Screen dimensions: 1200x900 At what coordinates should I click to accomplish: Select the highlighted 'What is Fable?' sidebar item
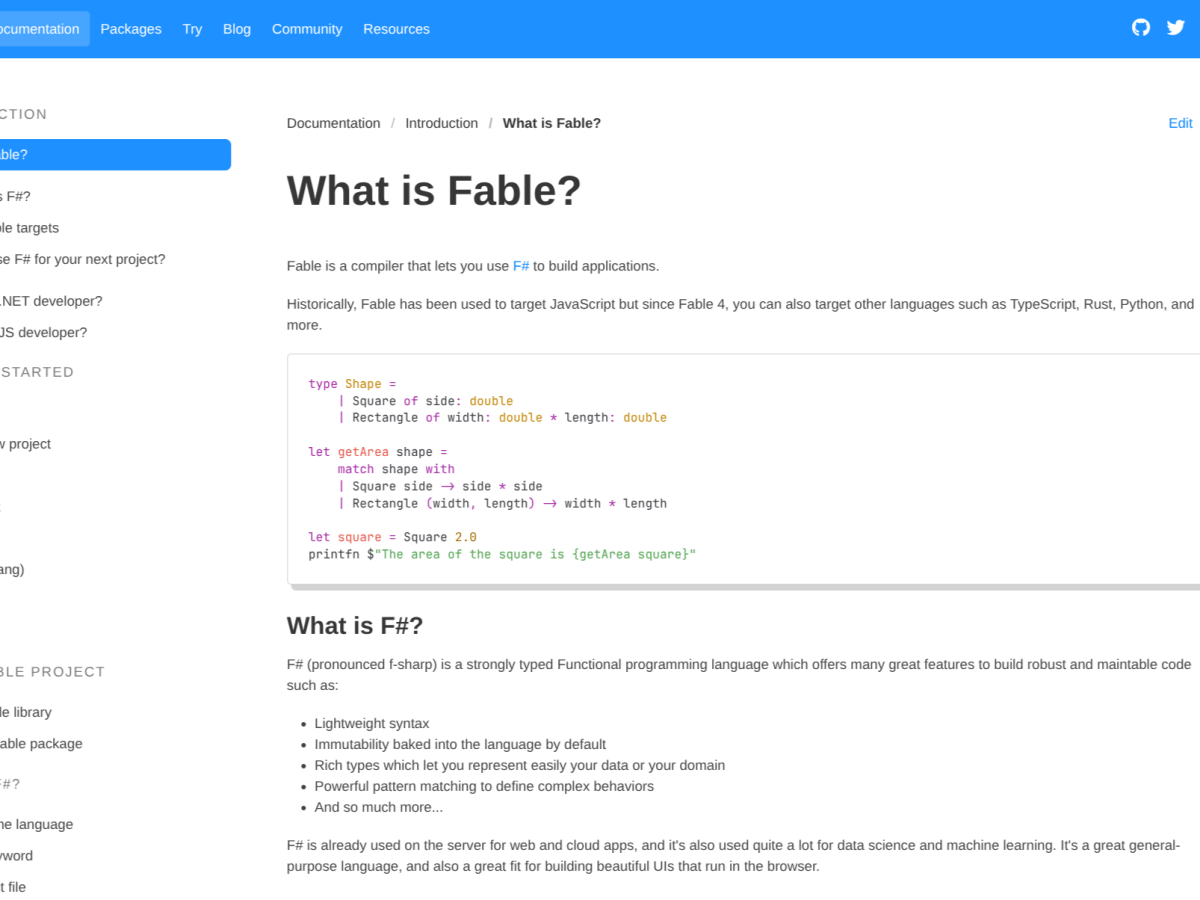[113, 155]
